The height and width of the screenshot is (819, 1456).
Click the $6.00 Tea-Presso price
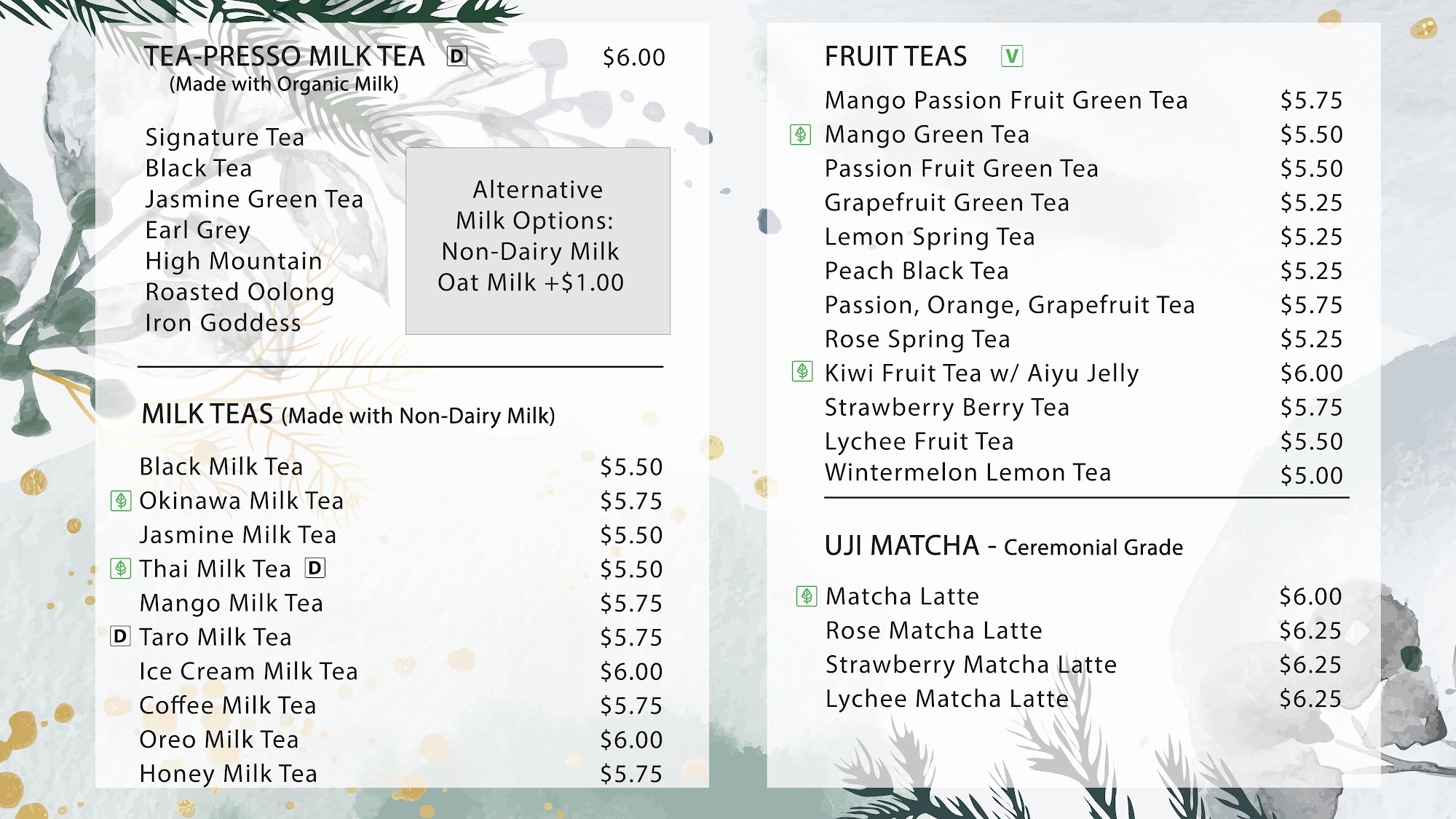(633, 58)
